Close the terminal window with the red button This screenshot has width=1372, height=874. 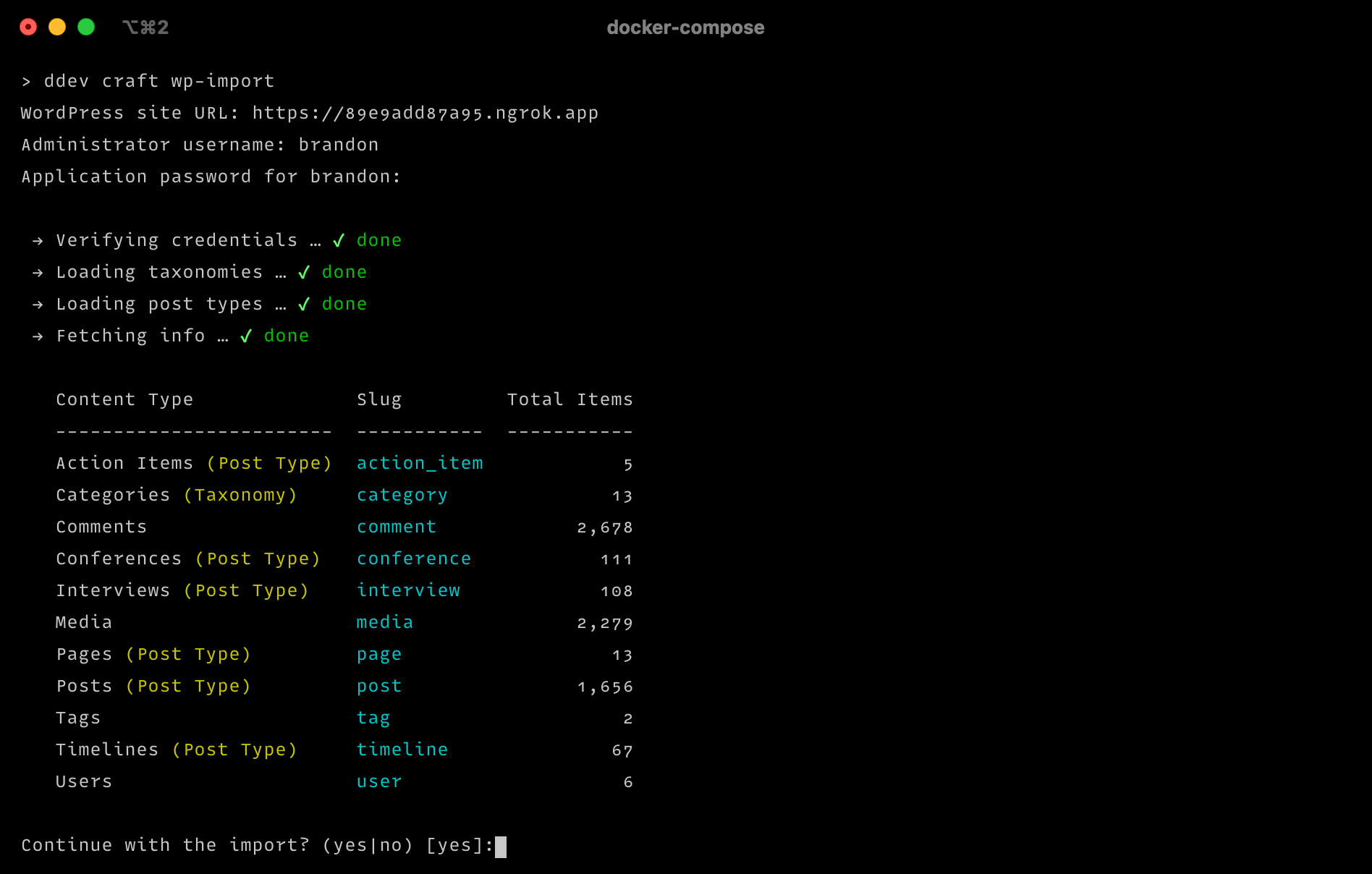point(28,27)
